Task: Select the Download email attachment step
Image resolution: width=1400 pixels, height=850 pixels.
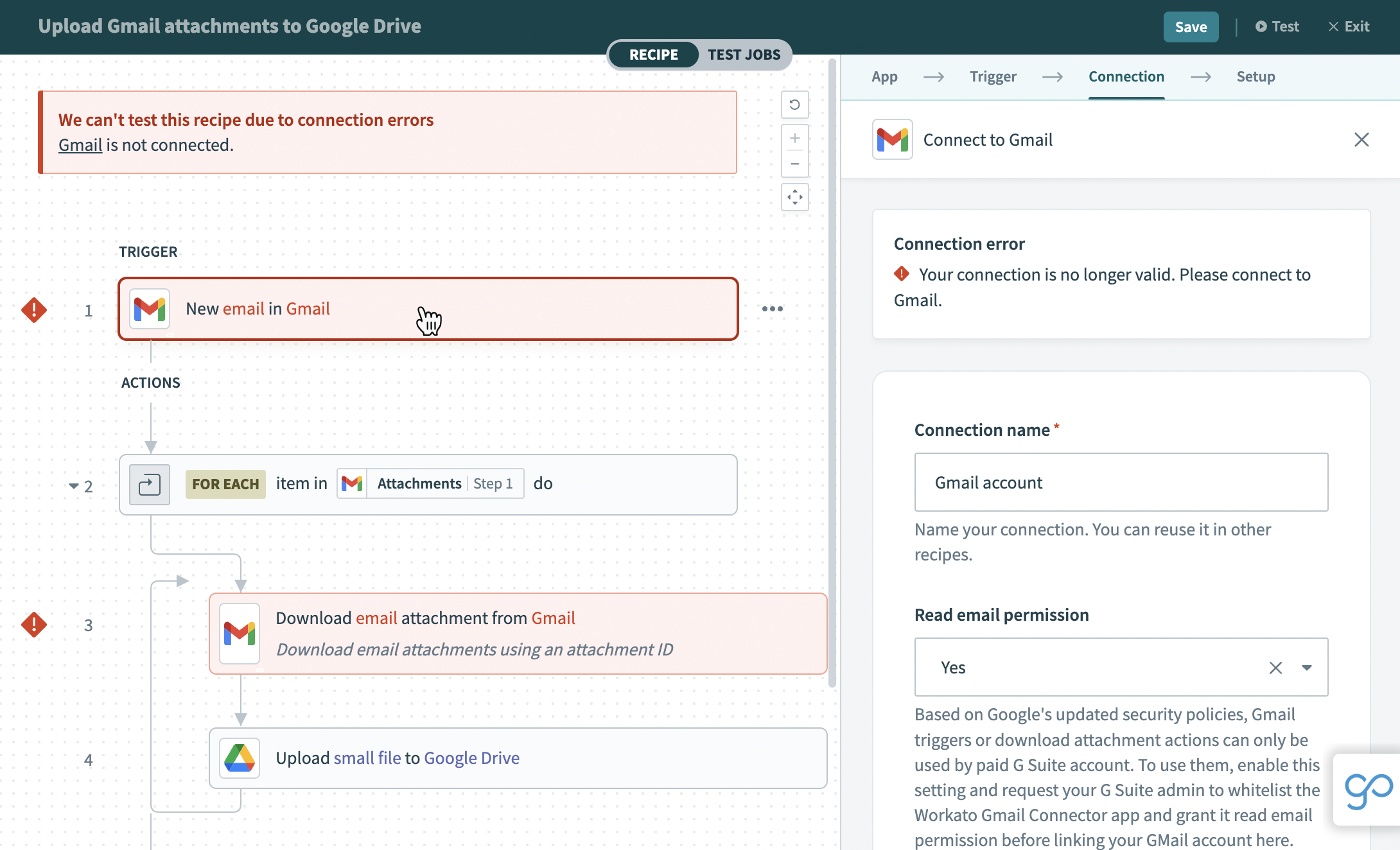Action: [x=518, y=634]
